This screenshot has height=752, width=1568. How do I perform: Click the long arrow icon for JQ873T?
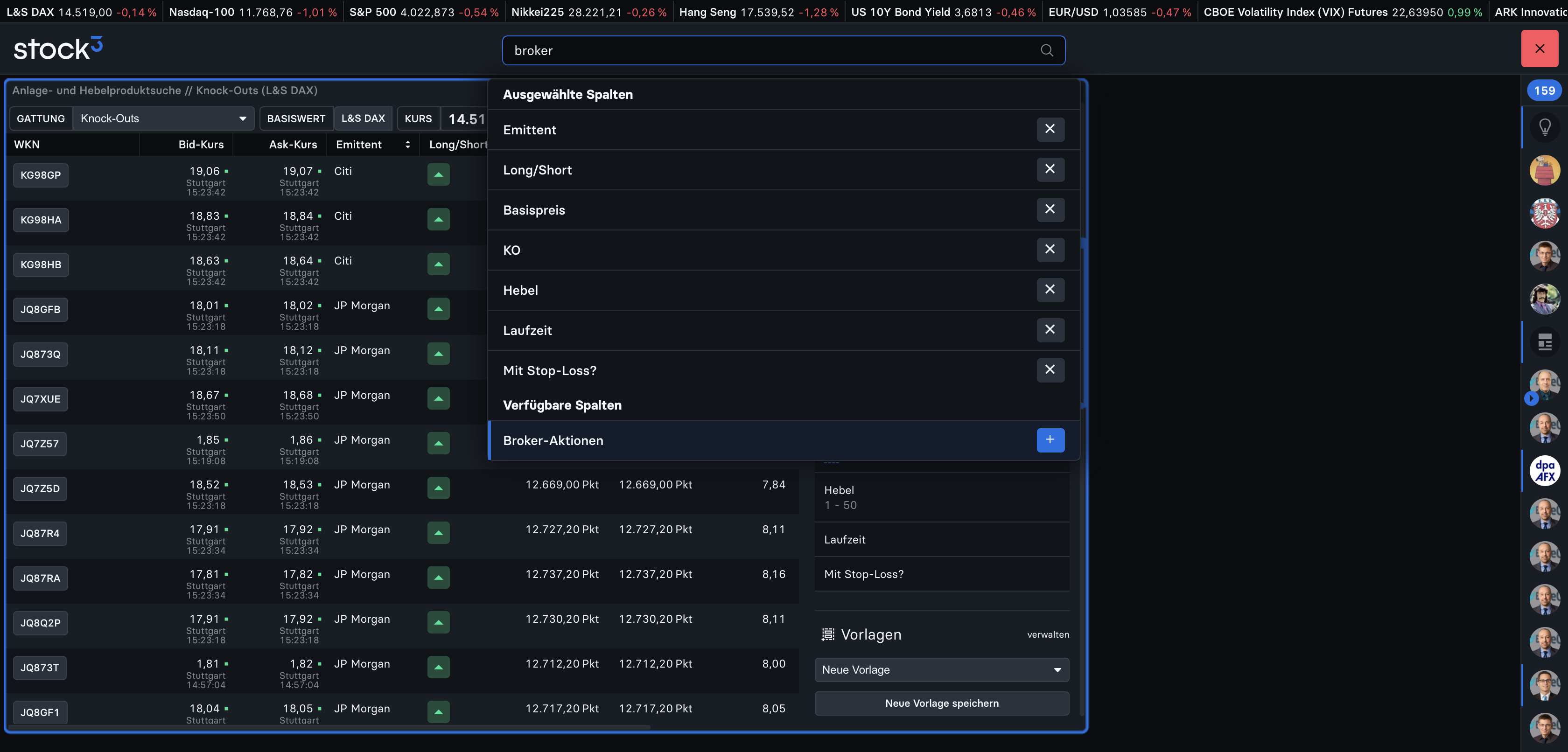pyautogui.click(x=438, y=668)
